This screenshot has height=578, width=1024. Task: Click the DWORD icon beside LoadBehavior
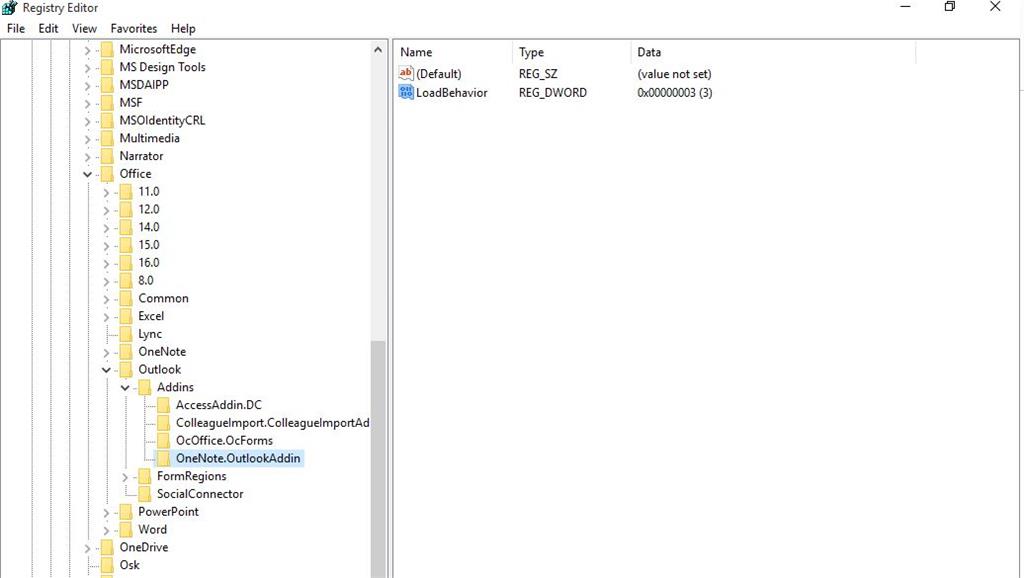[406, 92]
